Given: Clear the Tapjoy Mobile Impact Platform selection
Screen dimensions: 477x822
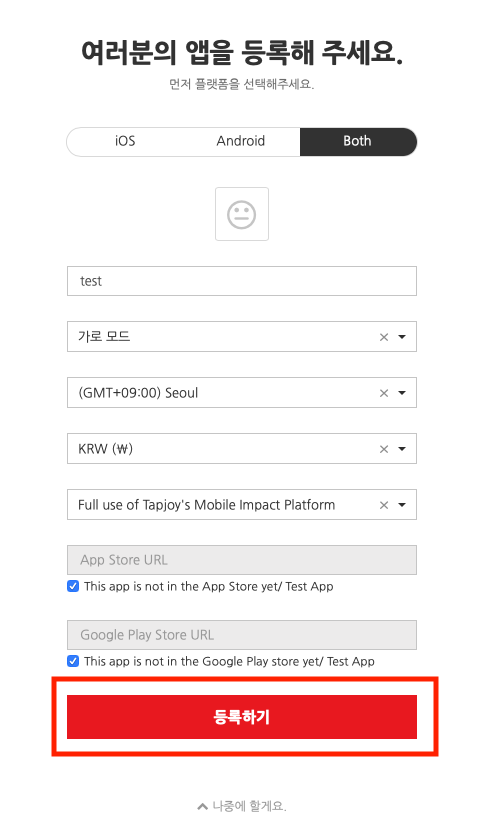Looking at the screenshot, I should click(x=384, y=505).
